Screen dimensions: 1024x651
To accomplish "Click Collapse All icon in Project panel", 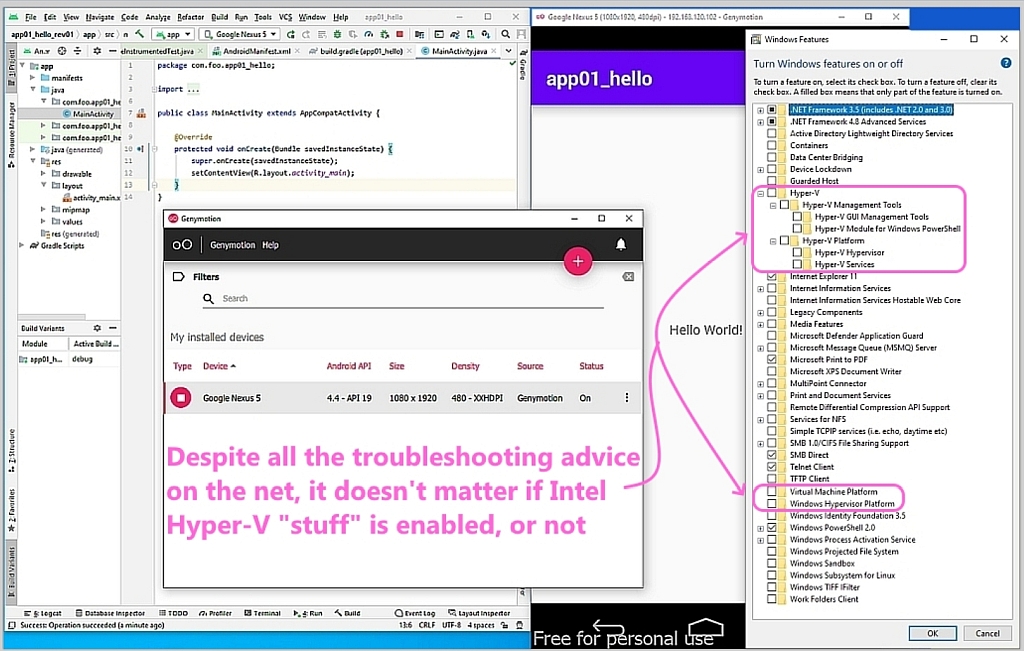I will point(78,50).
